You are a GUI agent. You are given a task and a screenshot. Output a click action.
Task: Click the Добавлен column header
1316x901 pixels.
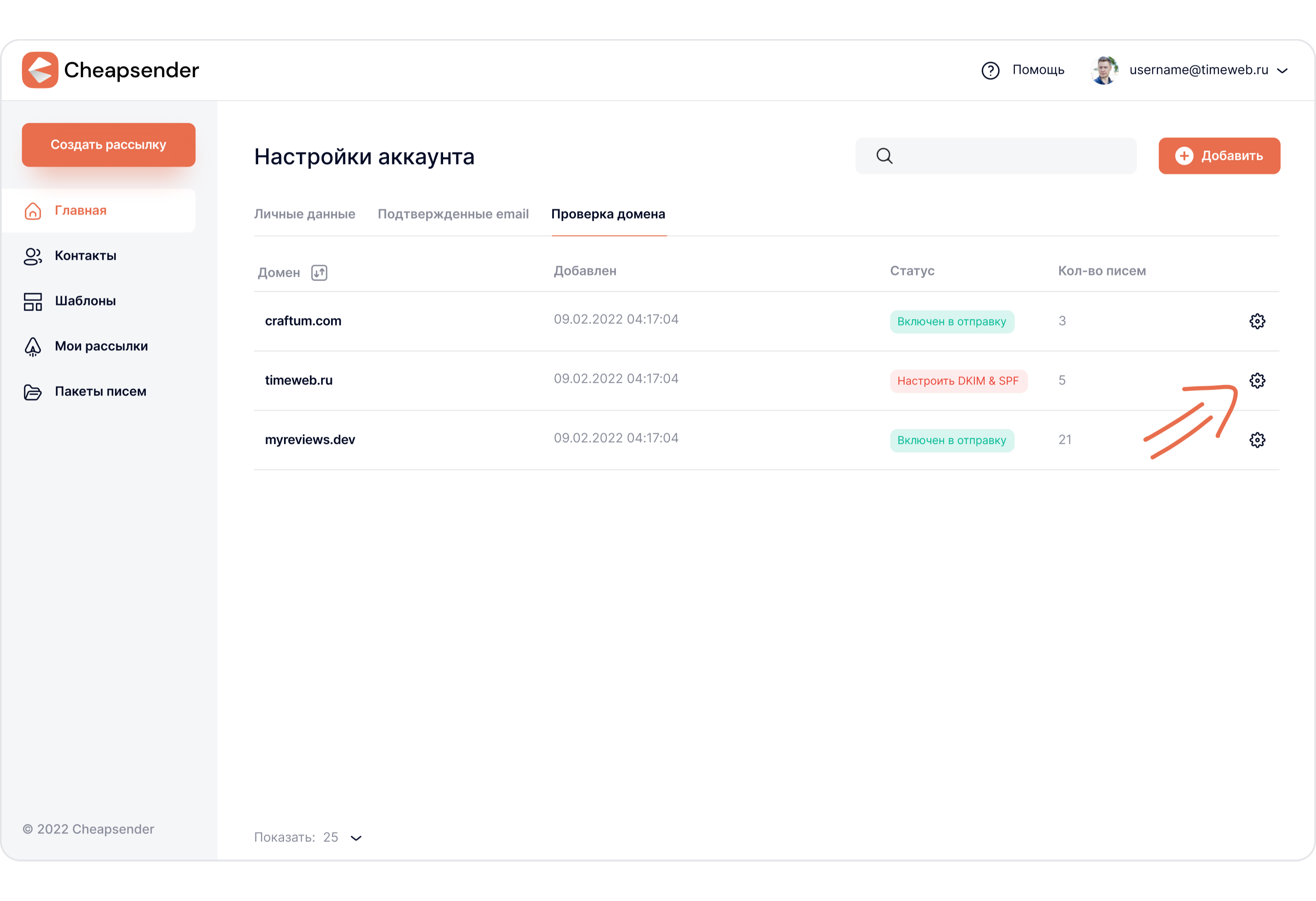[x=585, y=271]
